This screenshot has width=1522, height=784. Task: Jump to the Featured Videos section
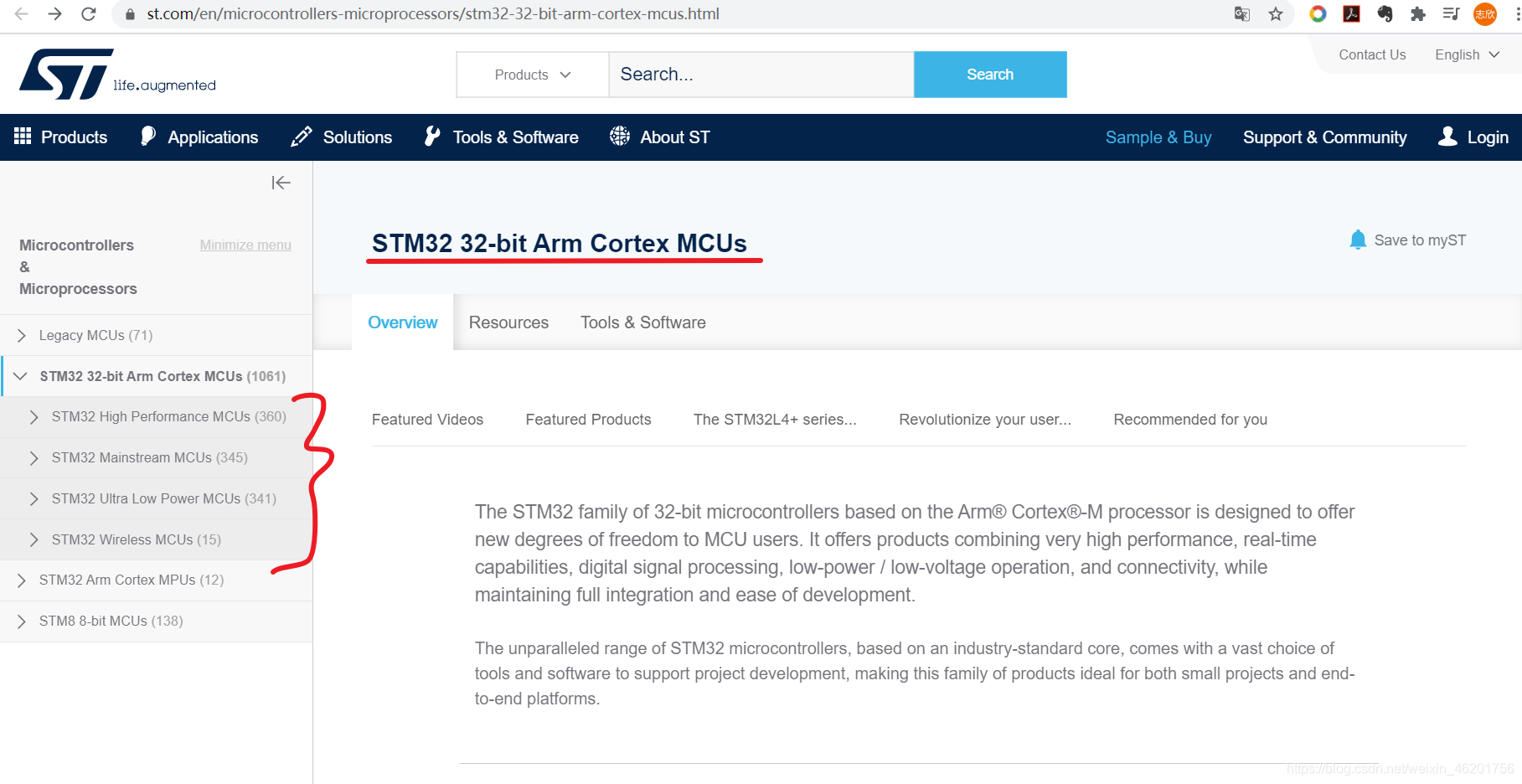click(x=427, y=420)
